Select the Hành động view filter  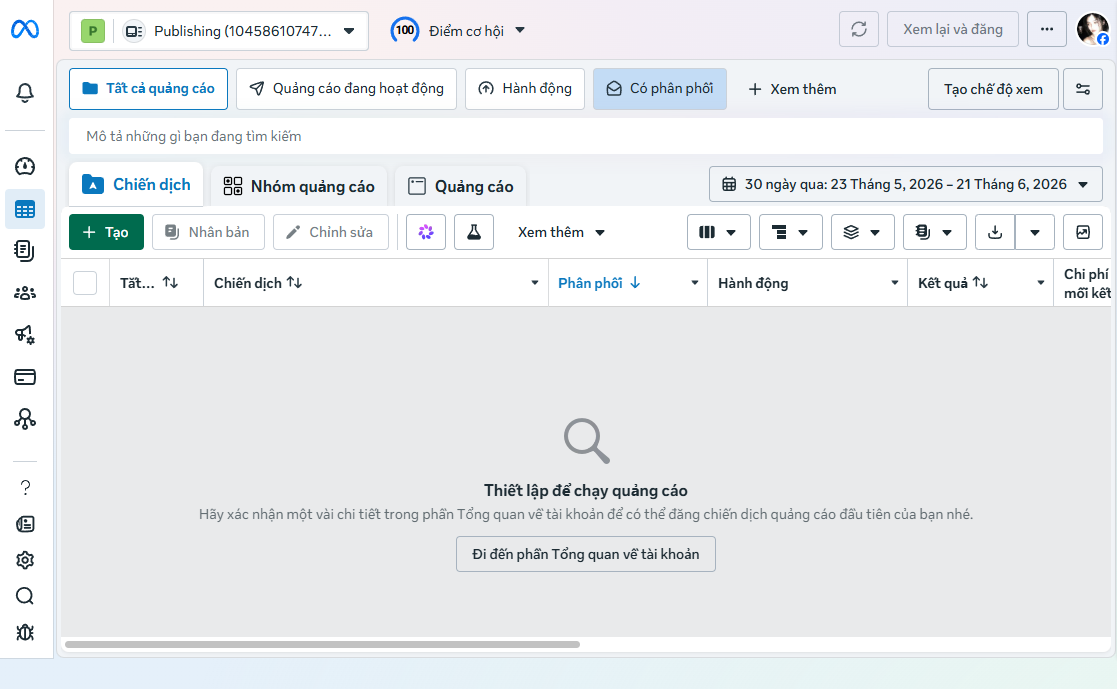tap(525, 89)
